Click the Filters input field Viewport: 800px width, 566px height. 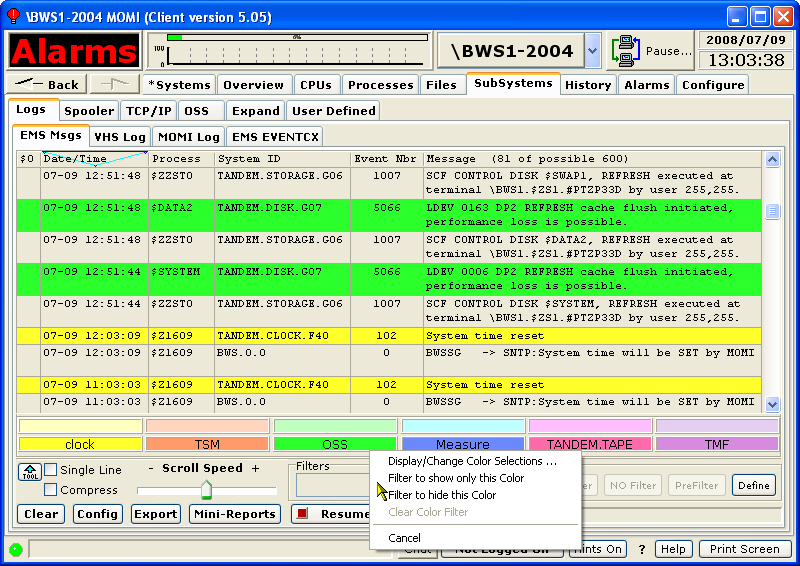(332, 485)
